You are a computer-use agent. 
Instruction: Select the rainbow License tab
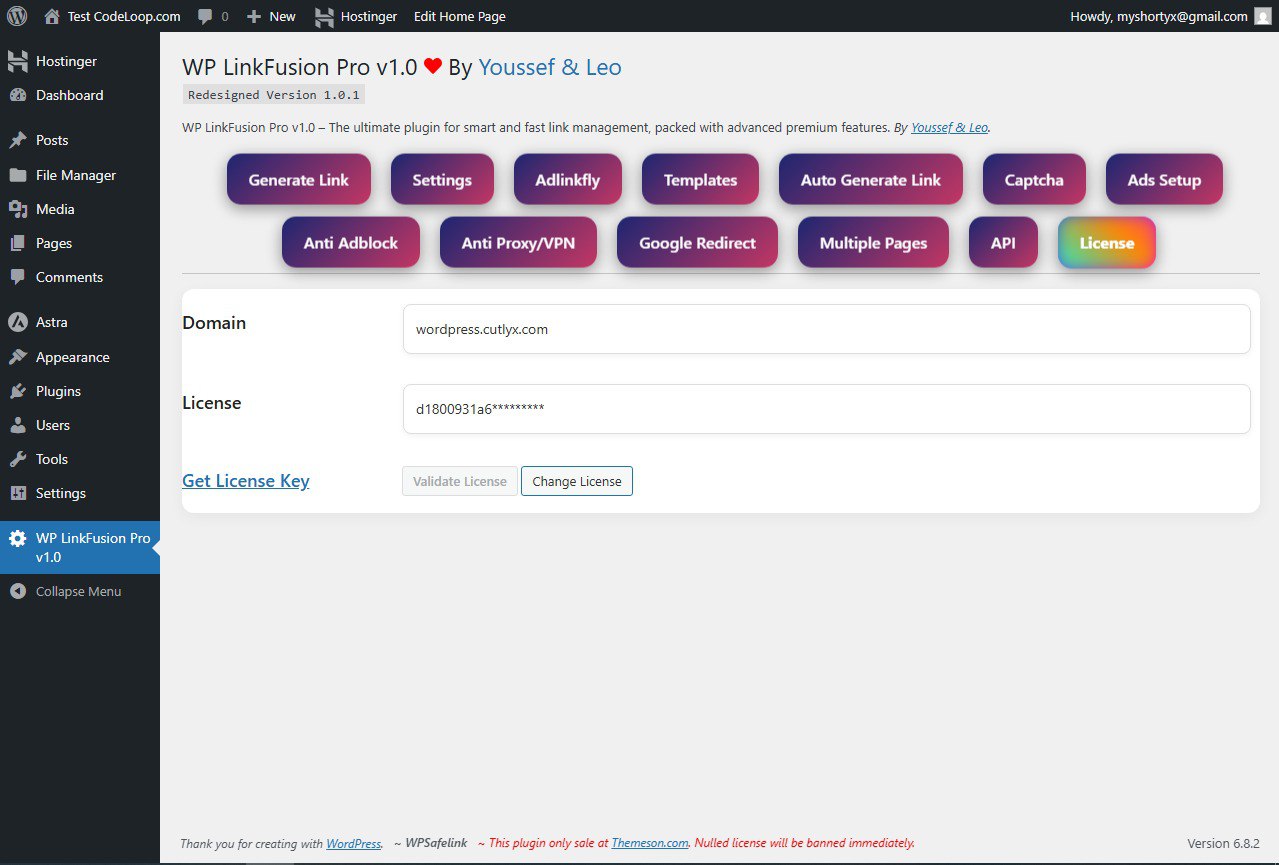coord(1107,242)
